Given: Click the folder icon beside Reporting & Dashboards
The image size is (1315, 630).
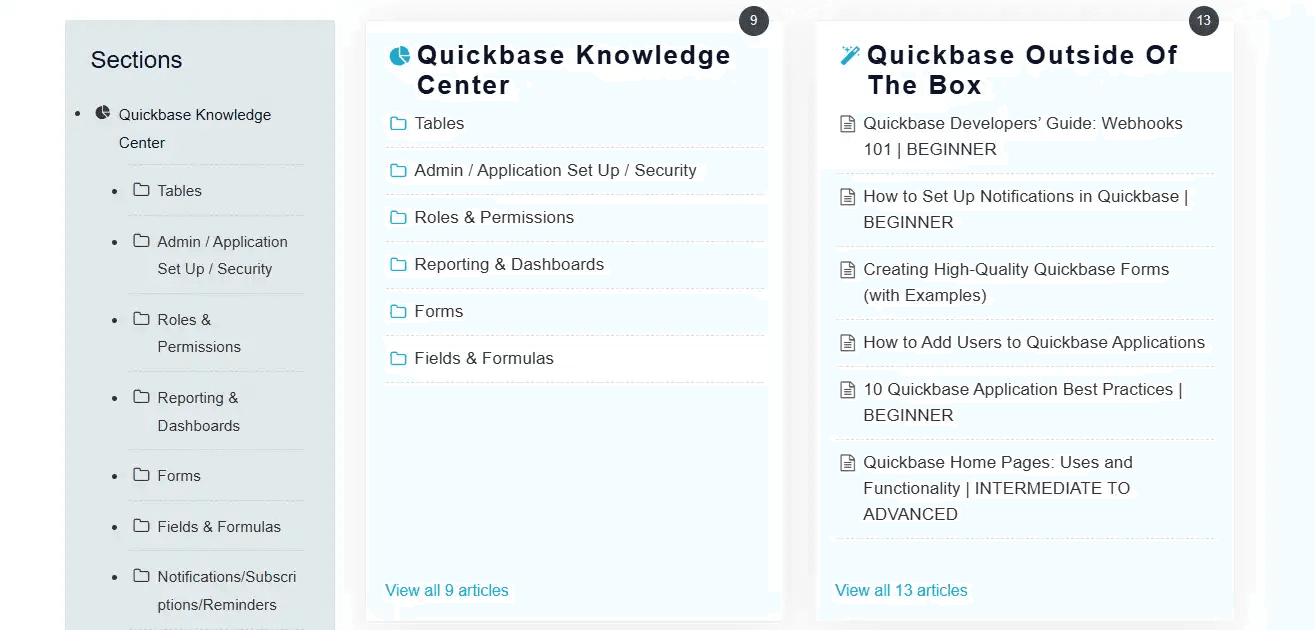Looking at the screenshot, I should (x=395, y=264).
